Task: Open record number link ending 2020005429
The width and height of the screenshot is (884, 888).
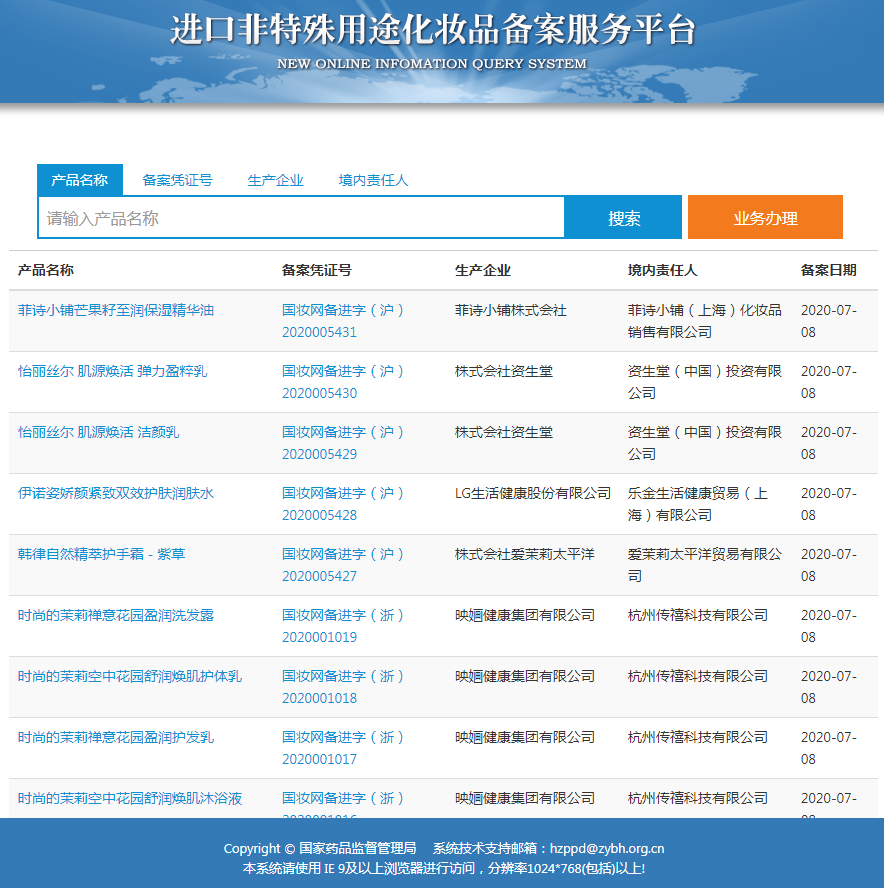Action: [x=343, y=443]
